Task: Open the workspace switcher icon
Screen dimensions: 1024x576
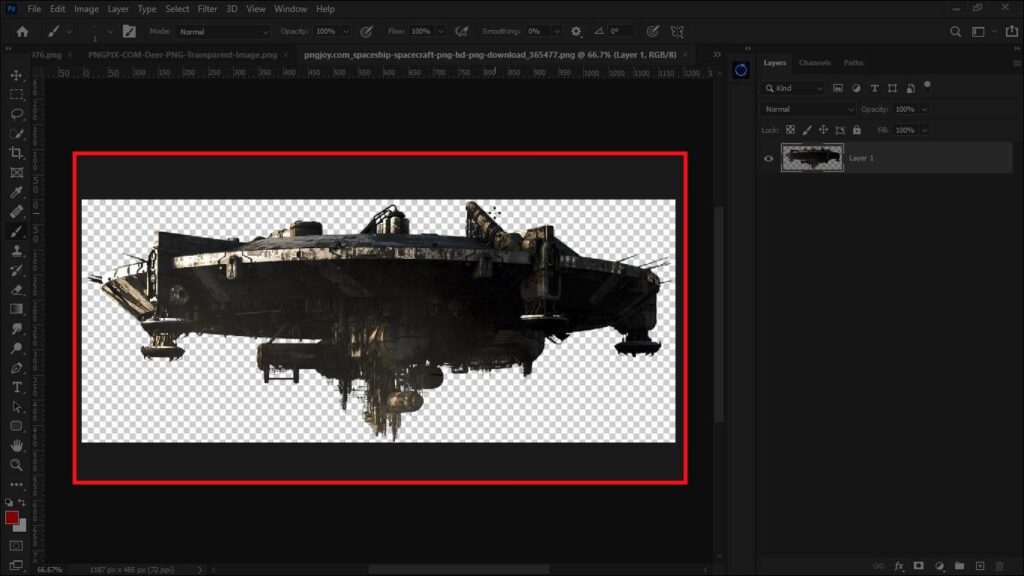Action: click(x=978, y=31)
